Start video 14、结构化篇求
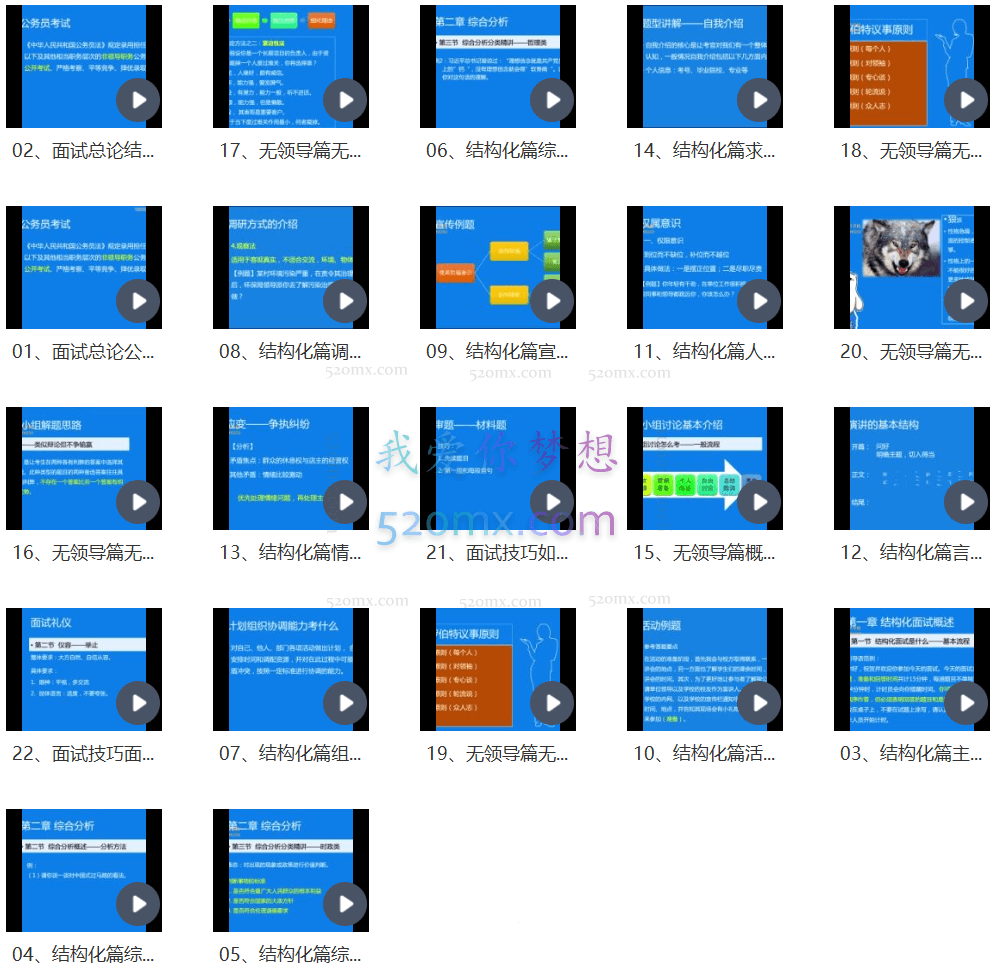Screen dimensions: 996x967 [x=759, y=100]
